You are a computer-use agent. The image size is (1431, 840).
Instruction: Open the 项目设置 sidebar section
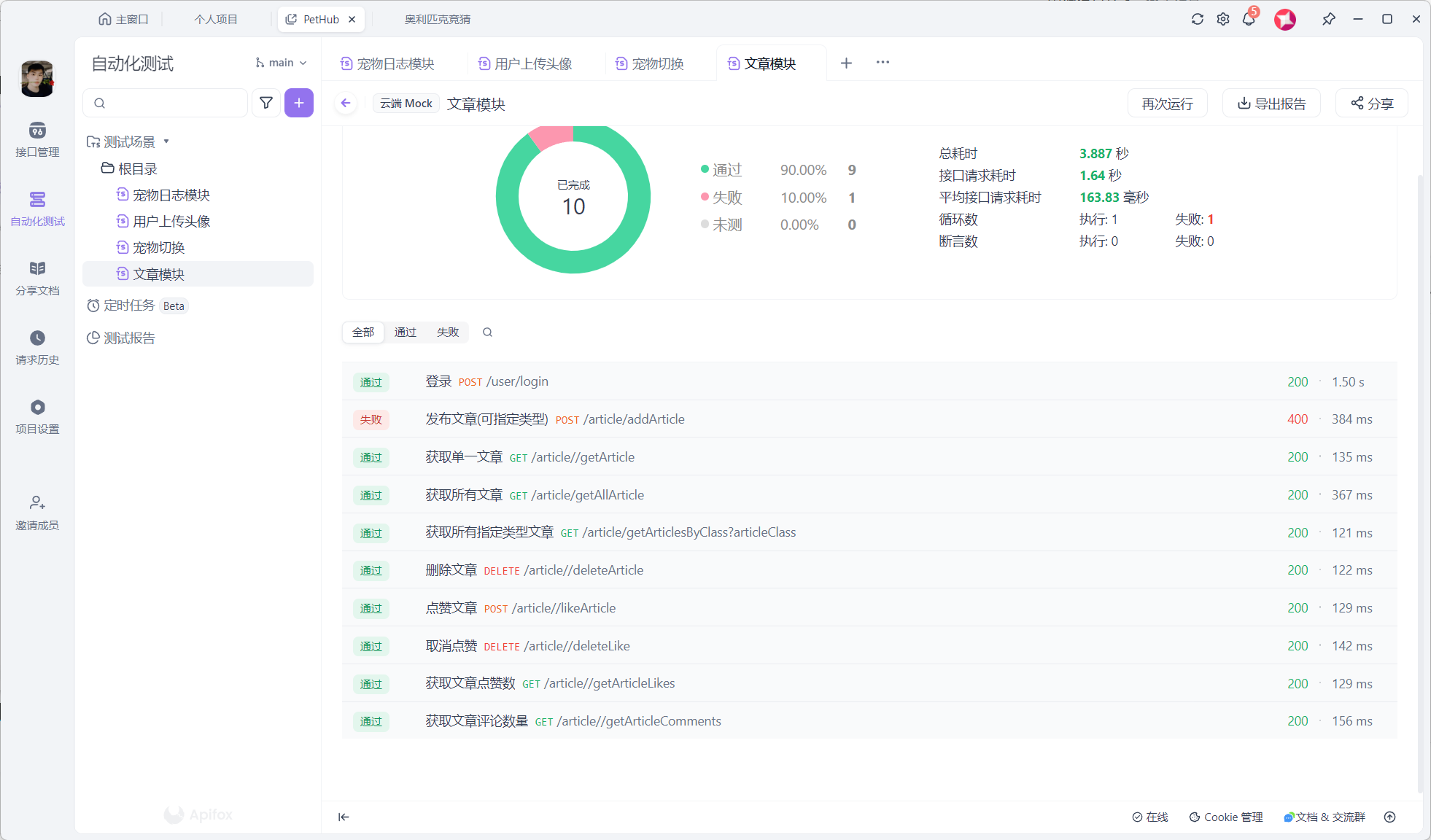[x=37, y=416]
